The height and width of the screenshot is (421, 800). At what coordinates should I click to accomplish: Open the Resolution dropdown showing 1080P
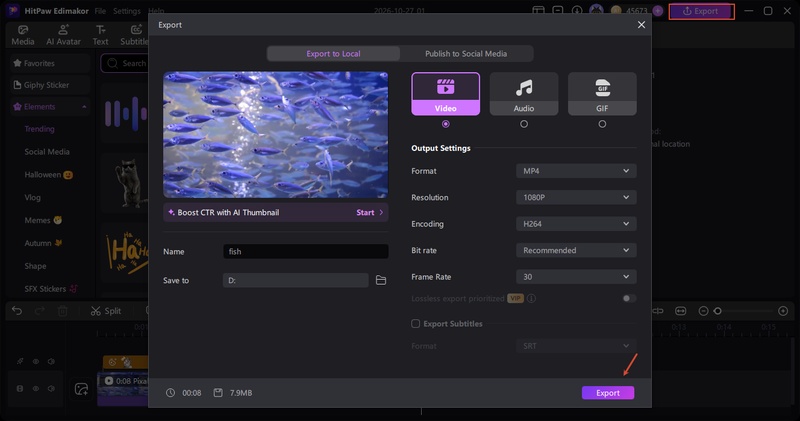576,197
